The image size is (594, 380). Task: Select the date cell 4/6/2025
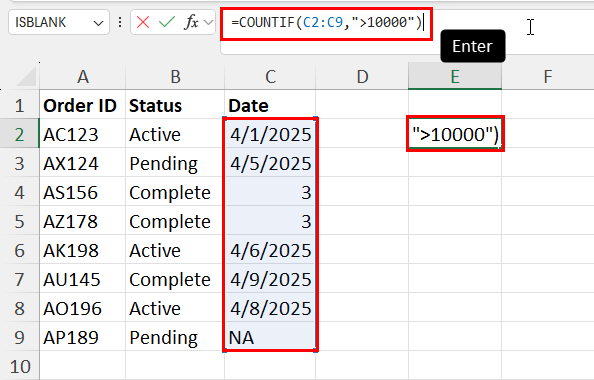coord(270,250)
